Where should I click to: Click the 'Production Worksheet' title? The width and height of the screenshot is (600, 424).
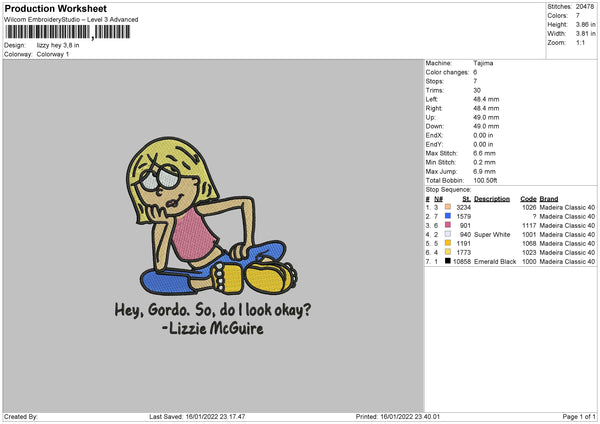[55, 8]
